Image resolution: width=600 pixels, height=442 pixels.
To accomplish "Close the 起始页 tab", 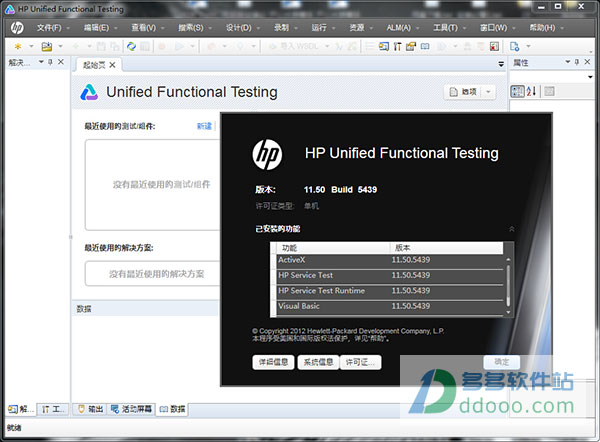I will click(112, 65).
